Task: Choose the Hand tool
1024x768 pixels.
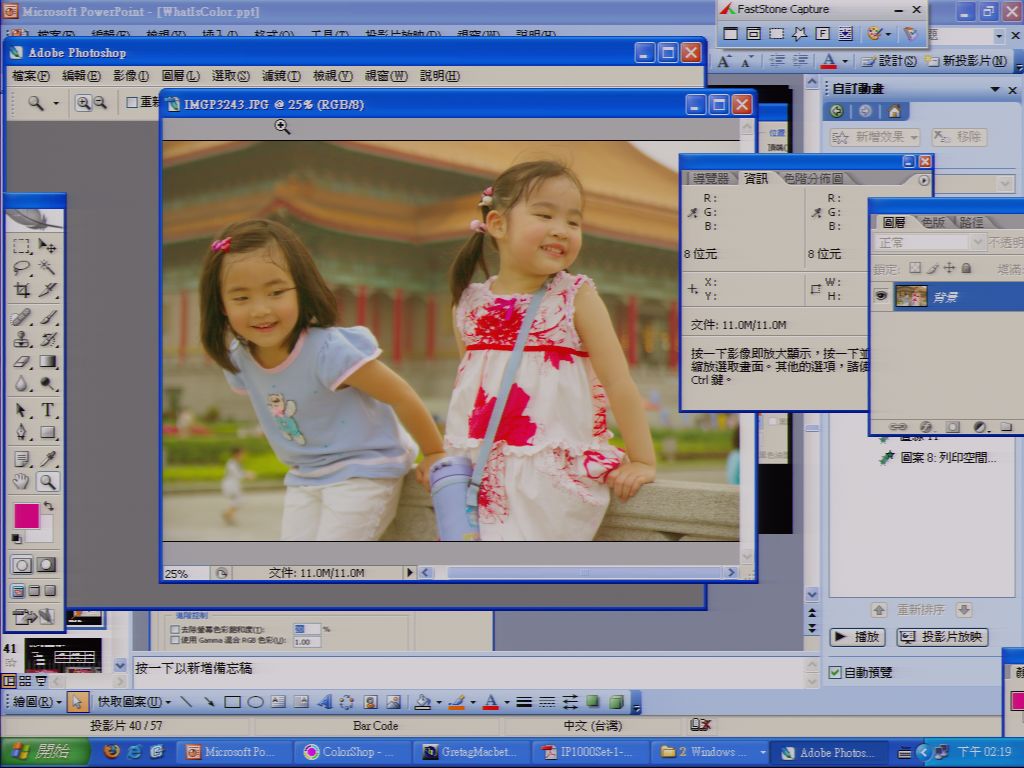Action: (22, 482)
